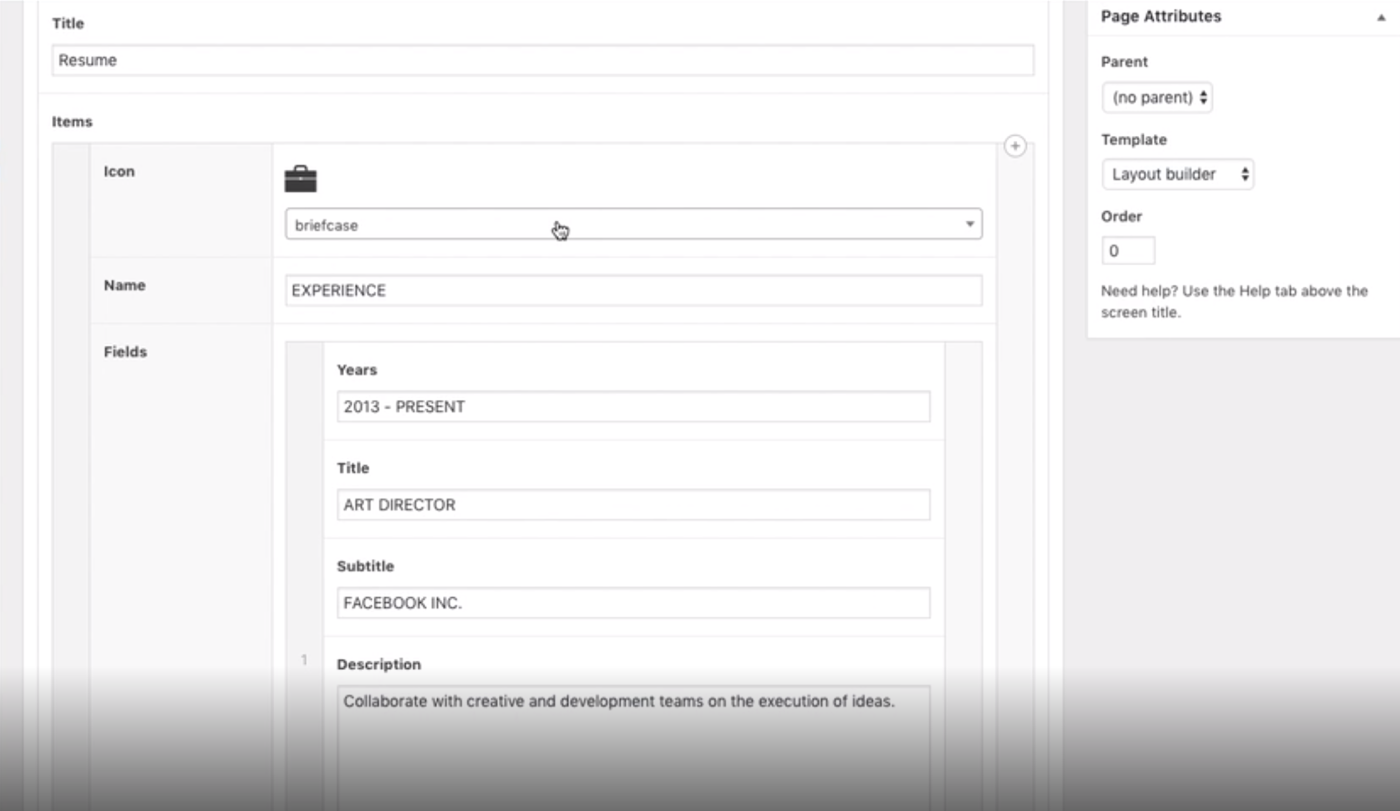Click row number 1 drag handle

(x=304, y=660)
